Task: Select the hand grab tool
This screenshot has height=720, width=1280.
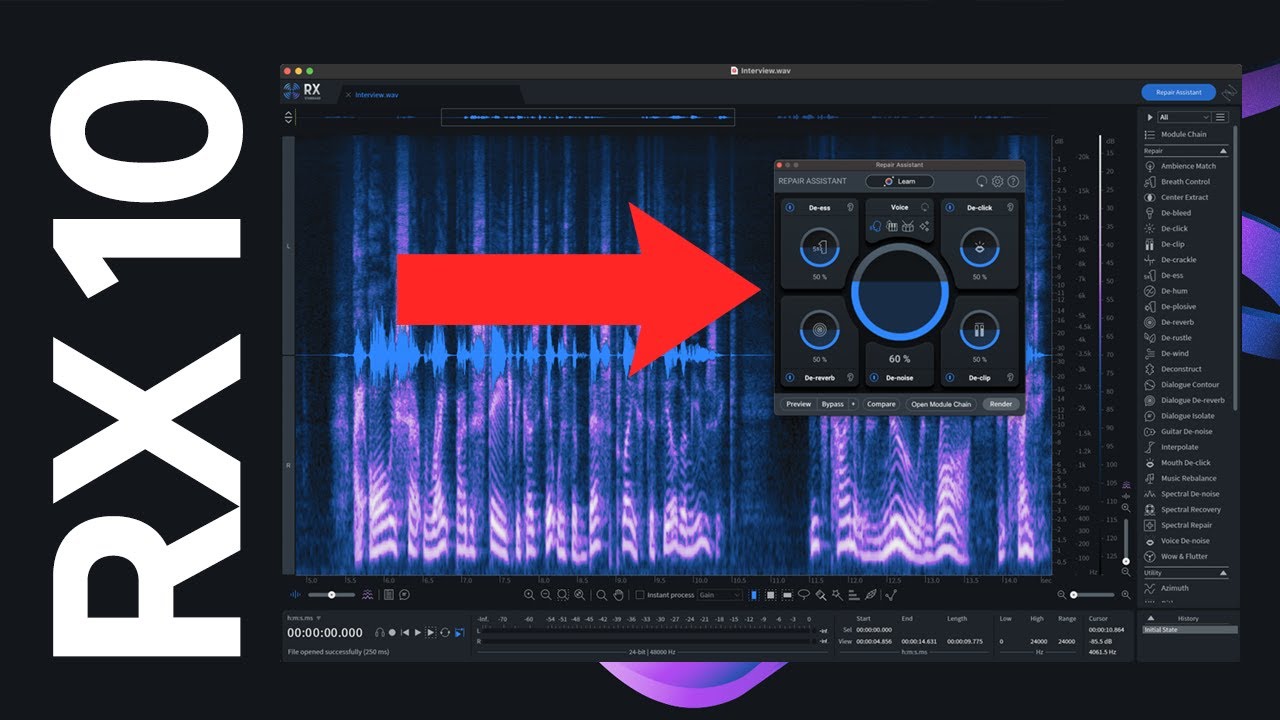Action: tap(619, 595)
